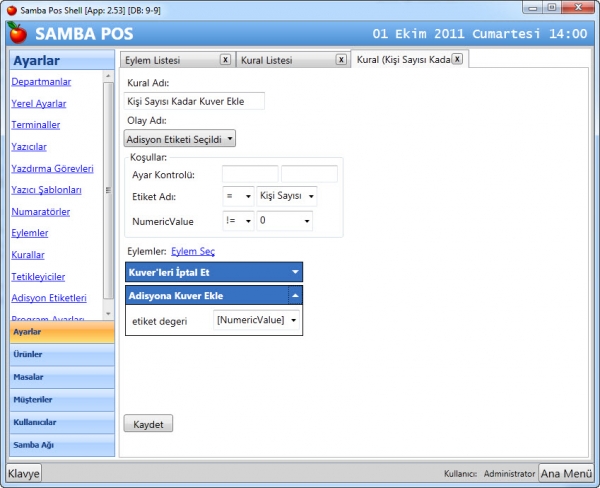Screen dimensions: 600x488
Task: Open the NumericValue 0 value dropdown
Action: pyautogui.click(x=285, y=221)
